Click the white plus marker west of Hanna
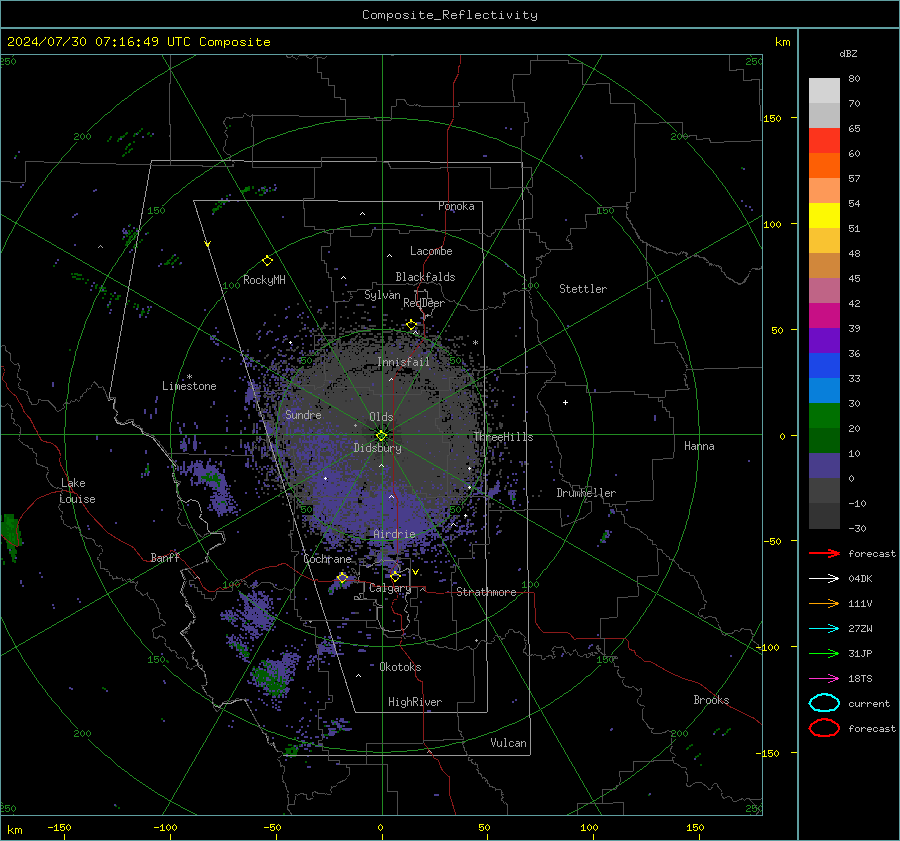 coord(565,402)
